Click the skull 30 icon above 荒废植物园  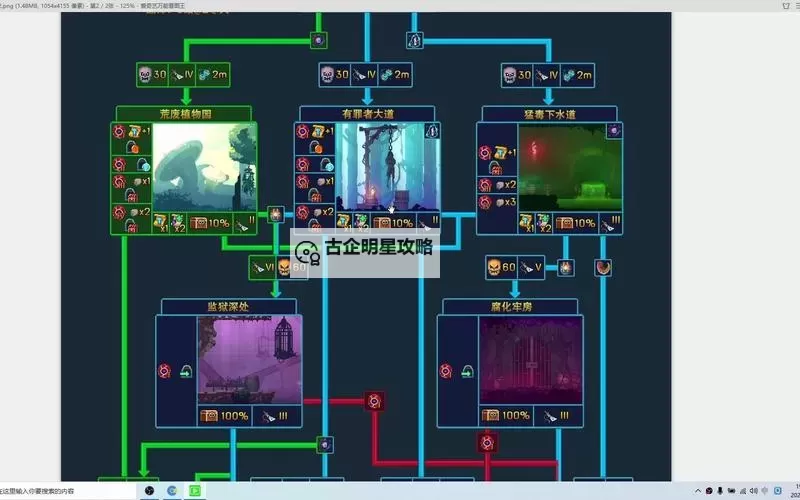pyautogui.click(x=145, y=74)
